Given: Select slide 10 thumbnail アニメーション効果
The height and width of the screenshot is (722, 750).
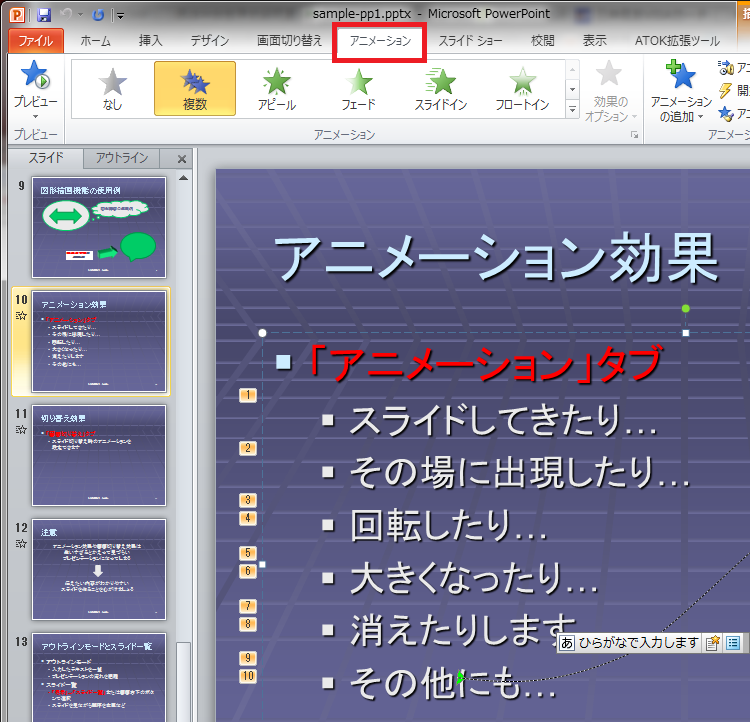Looking at the screenshot, I should pos(99,342).
